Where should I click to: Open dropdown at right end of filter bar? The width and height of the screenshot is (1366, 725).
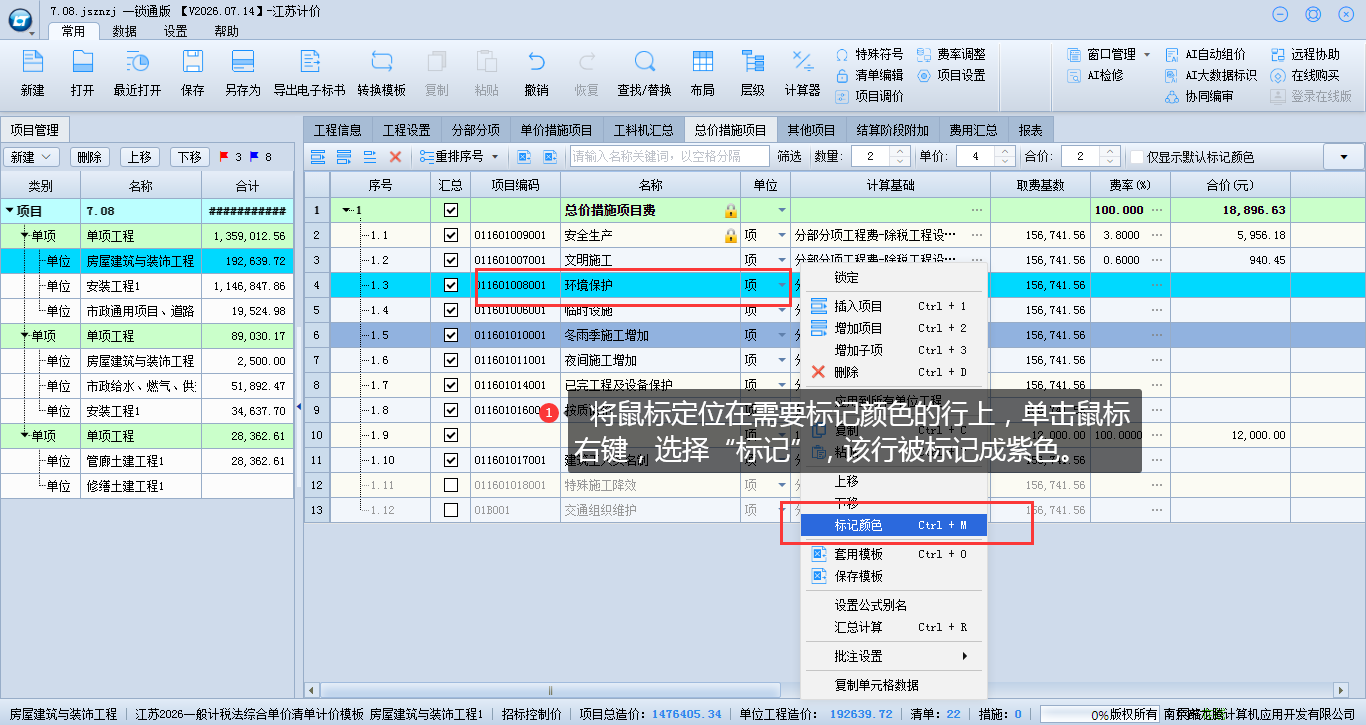(x=1343, y=157)
